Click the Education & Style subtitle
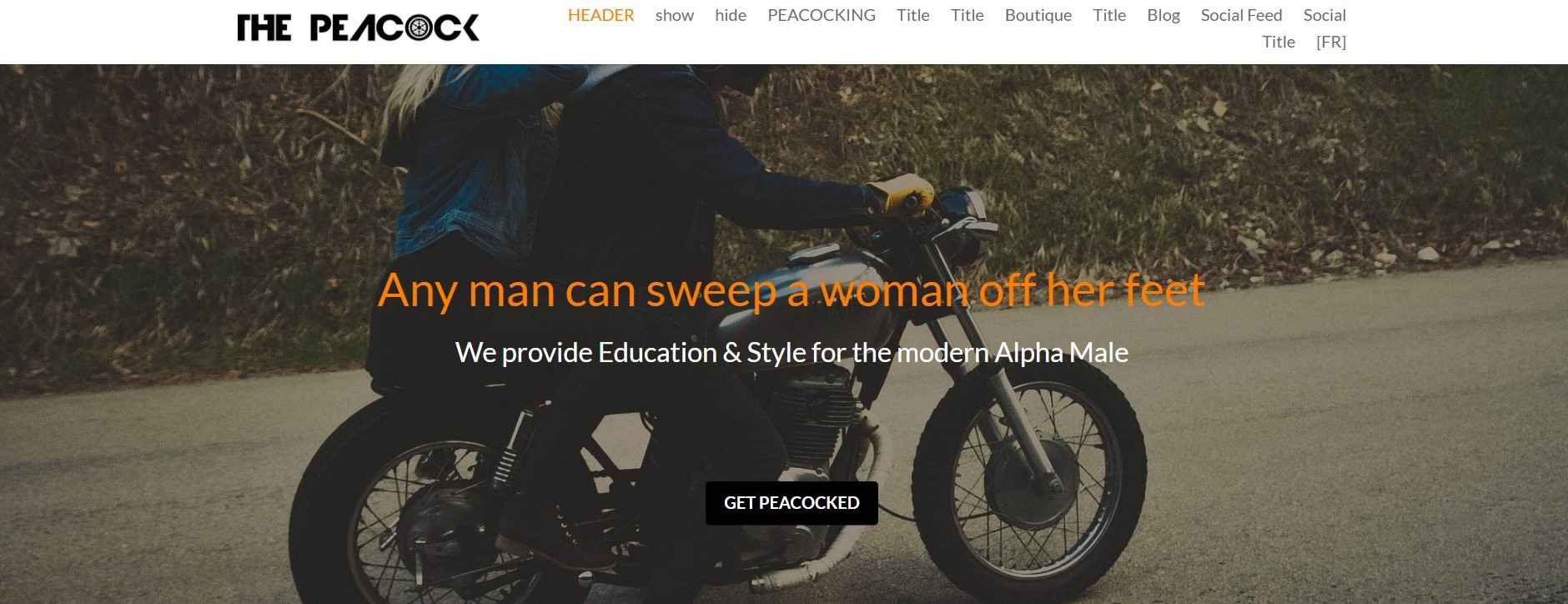 [x=792, y=352]
